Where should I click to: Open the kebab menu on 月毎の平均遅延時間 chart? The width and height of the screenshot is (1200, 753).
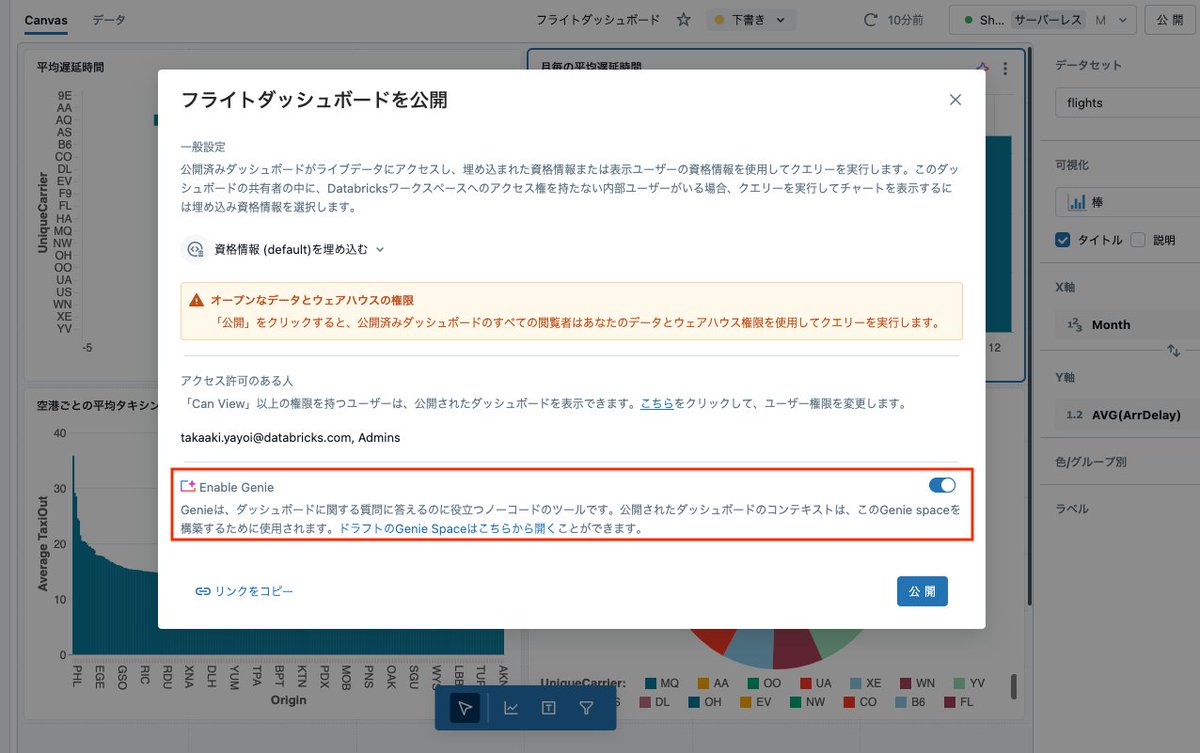[1005, 68]
